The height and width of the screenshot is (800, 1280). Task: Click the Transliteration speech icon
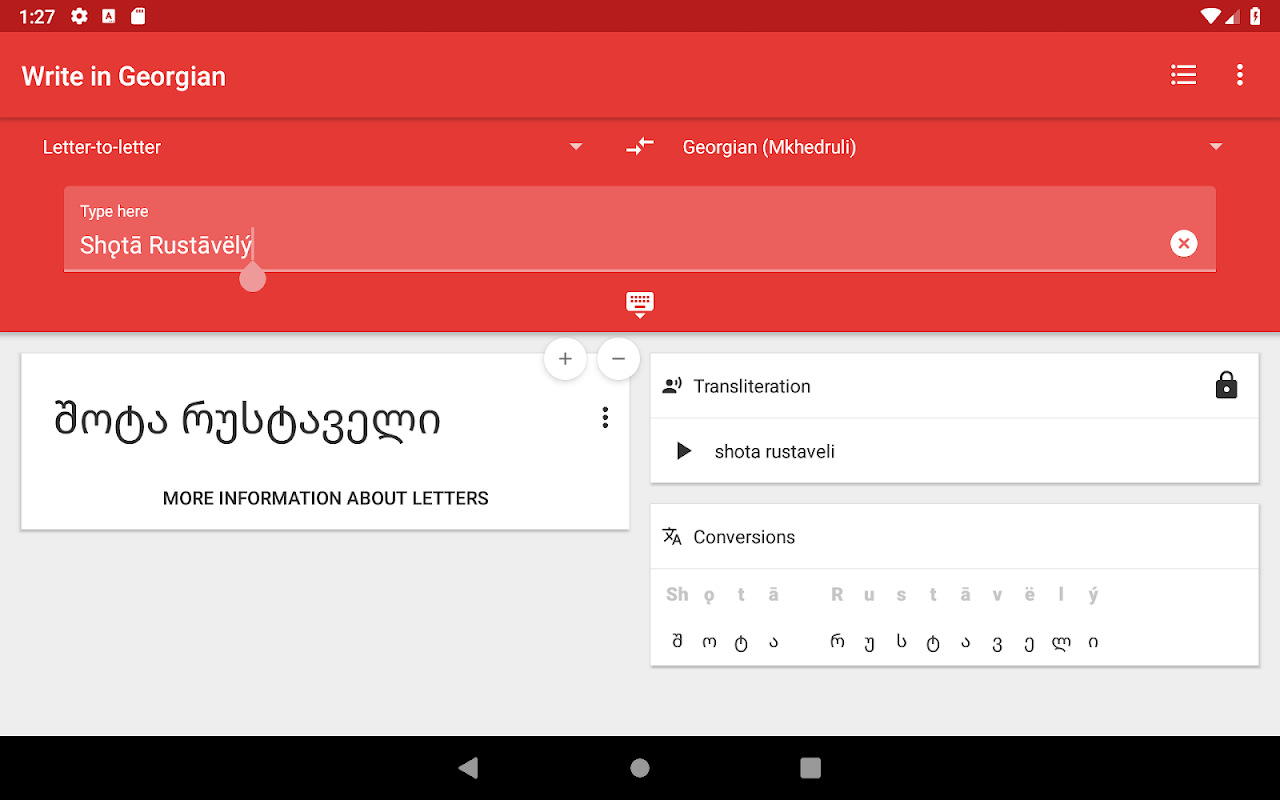pyautogui.click(x=672, y=385)
